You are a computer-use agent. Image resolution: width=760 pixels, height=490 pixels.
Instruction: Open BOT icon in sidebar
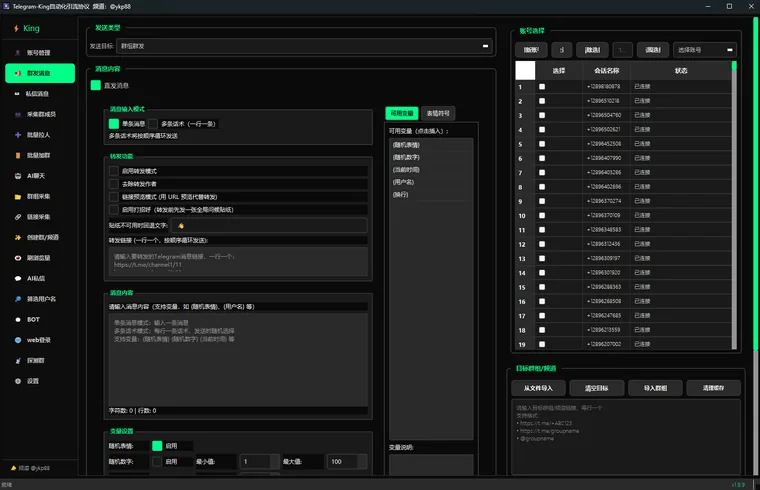pyautogui.click(x=18, y=319)
